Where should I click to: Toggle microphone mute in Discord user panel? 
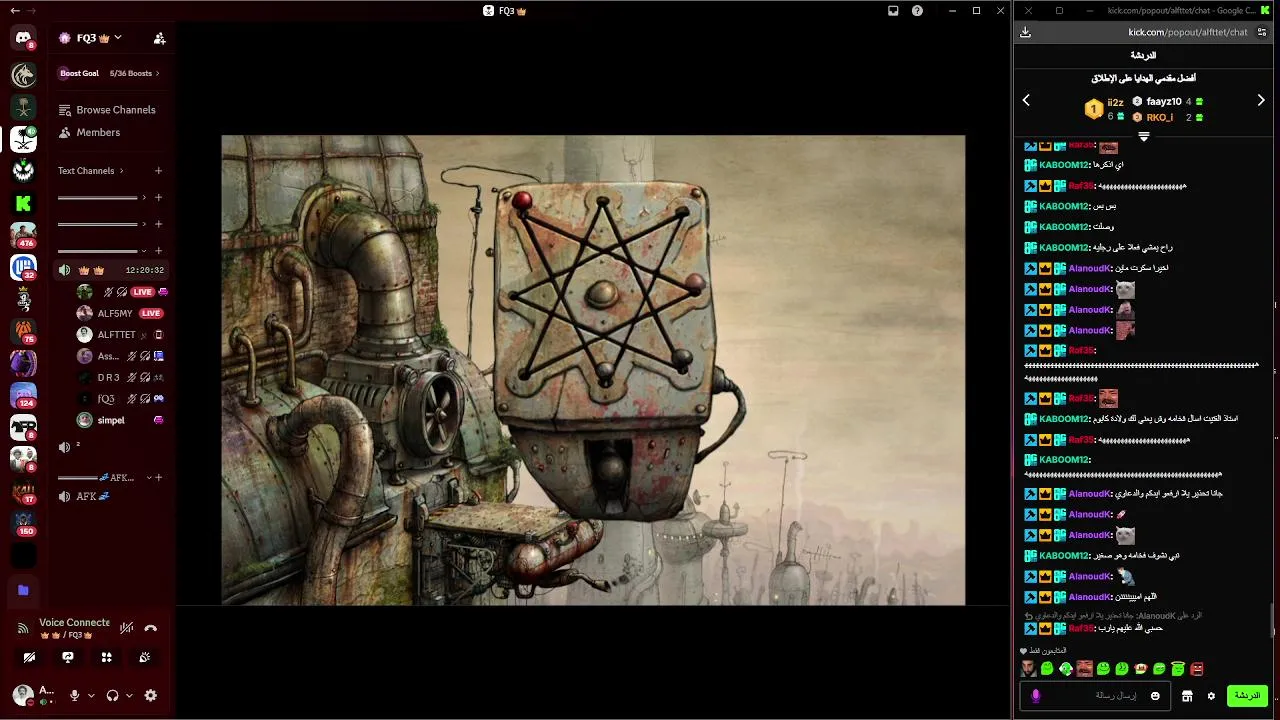[x=74, y=695]
